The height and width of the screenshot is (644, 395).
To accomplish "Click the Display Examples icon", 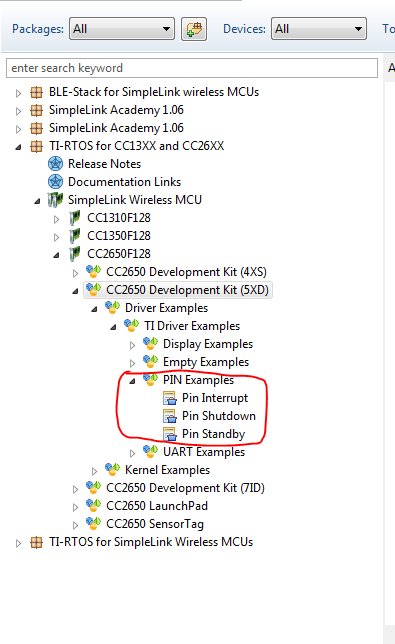I will pos(150,343).
